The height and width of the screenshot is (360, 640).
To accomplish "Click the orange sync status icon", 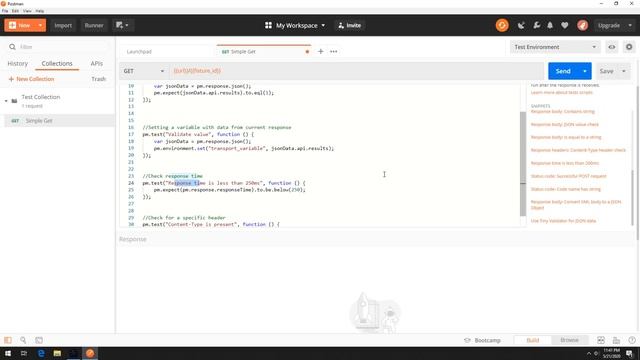I will [502, 25].
